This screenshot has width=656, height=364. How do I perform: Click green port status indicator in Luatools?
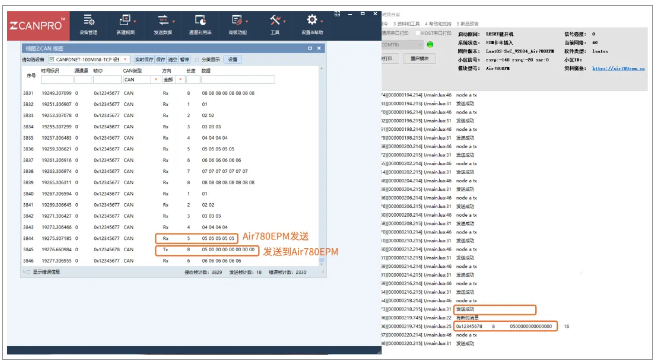click(x=430, y=44)
